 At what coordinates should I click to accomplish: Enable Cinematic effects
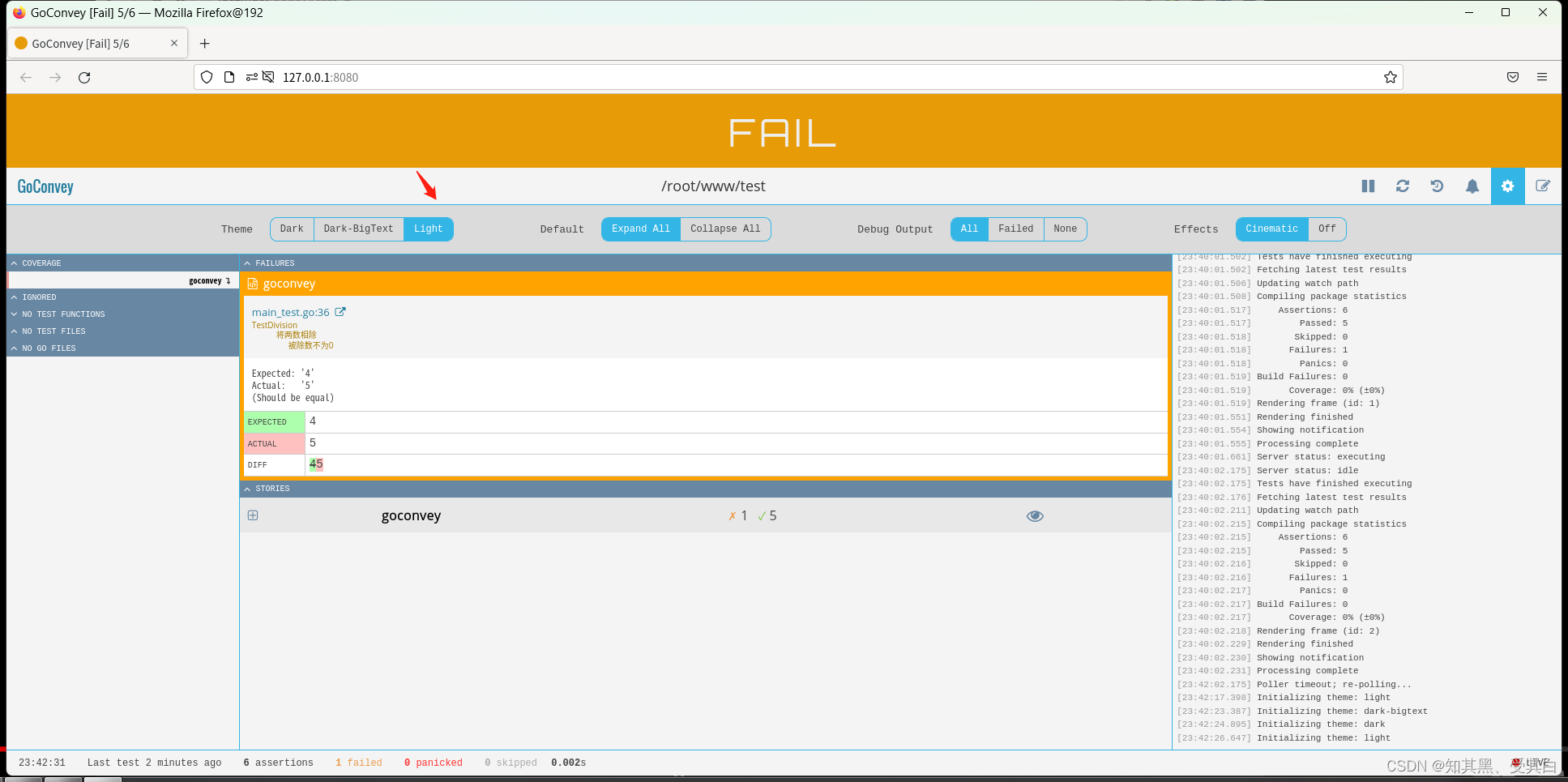point(1272,229)
